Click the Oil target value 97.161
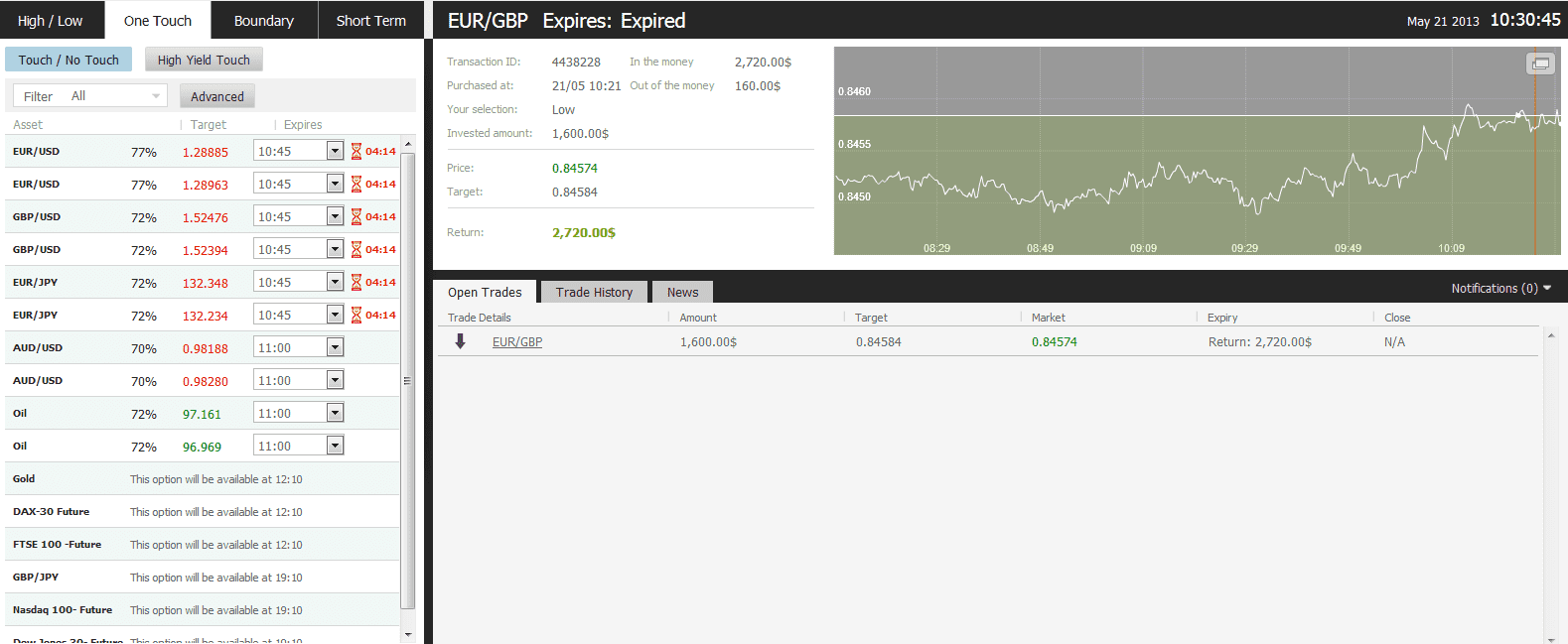Screen dimensions: 1568x644 202,414
